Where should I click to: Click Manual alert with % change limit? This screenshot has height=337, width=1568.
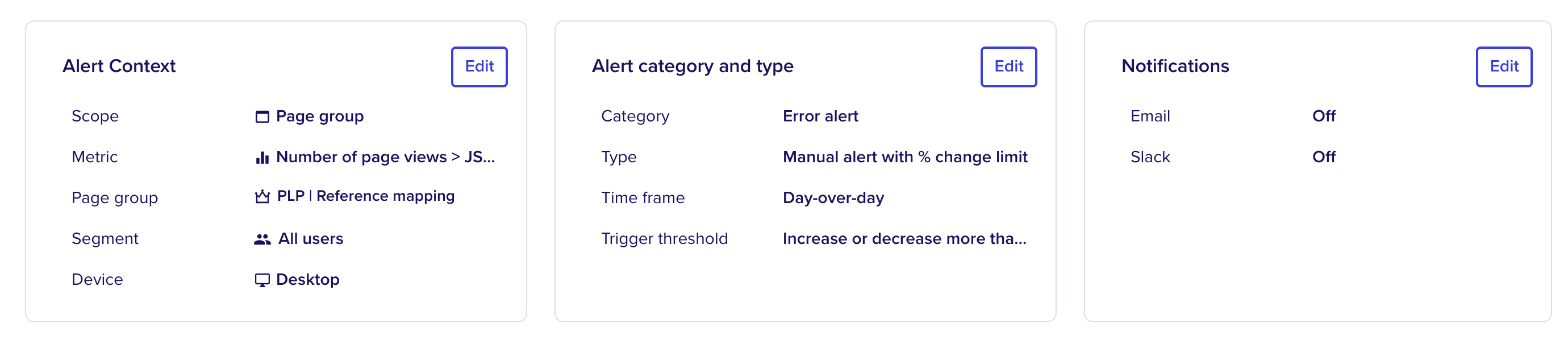click(x=904, y=157)
